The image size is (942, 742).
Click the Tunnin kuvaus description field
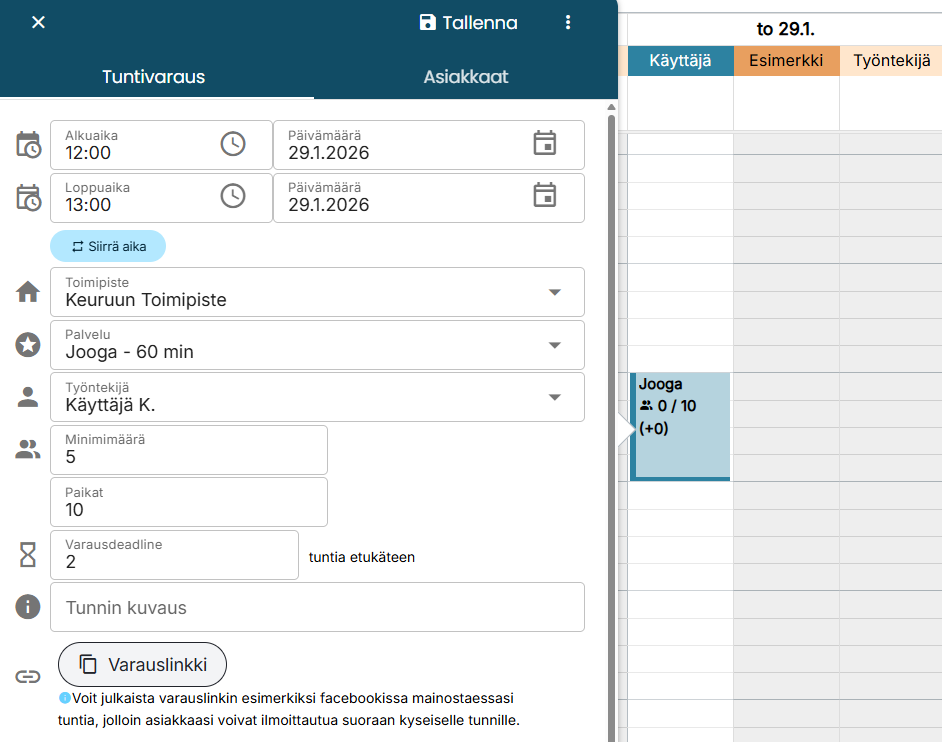(x=317, y=607)
